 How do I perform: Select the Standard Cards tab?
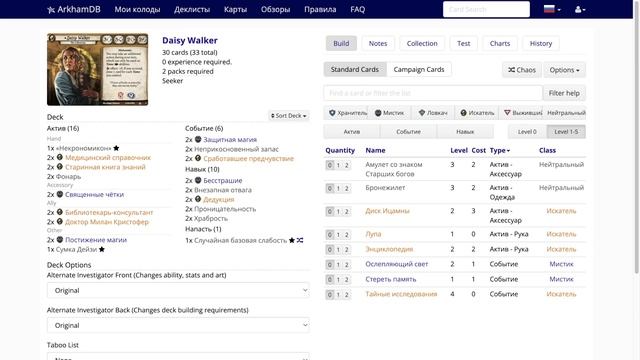[x=355, y=69]
